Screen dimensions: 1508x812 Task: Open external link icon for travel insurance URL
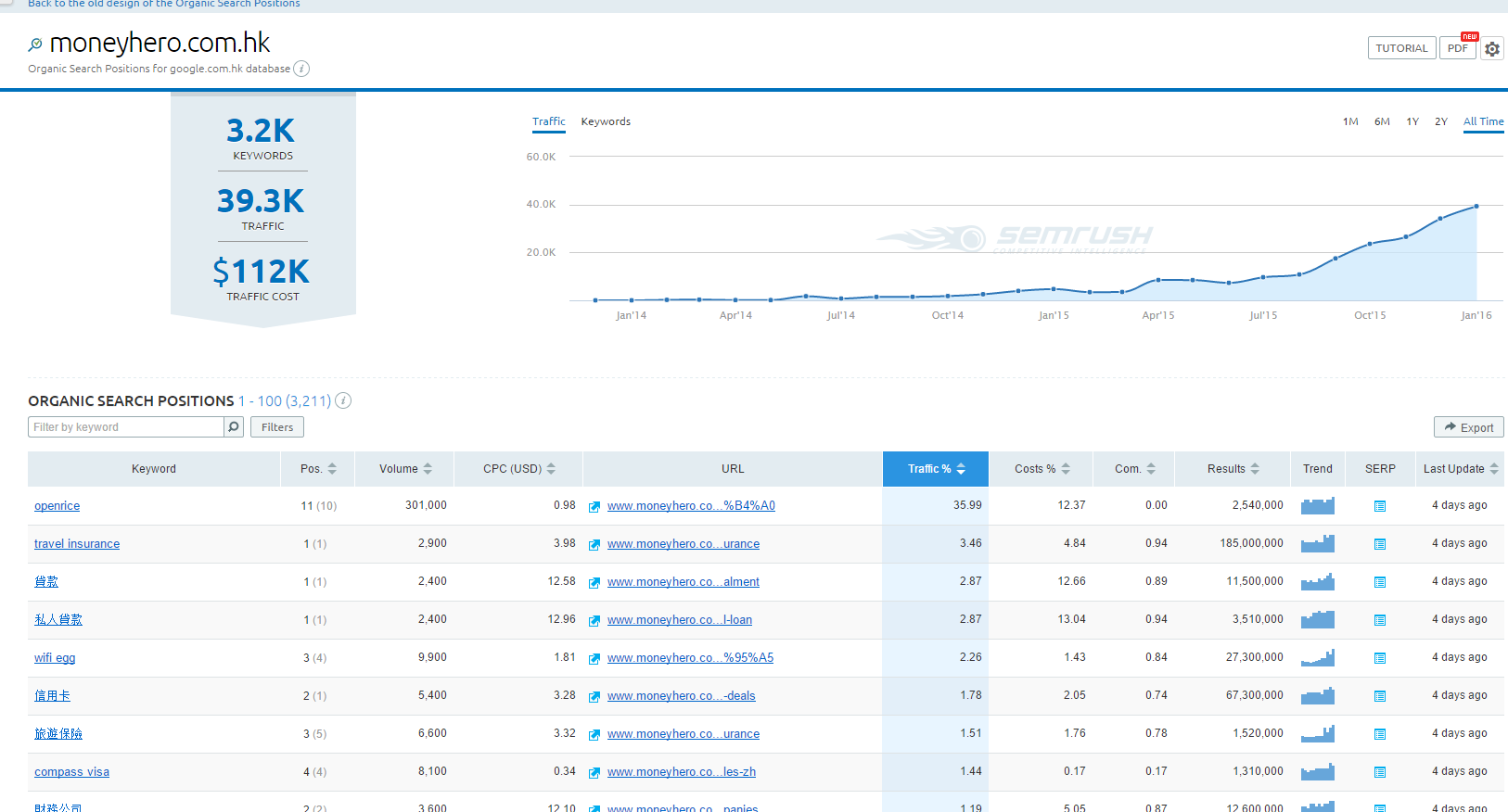tap(594, 544)
